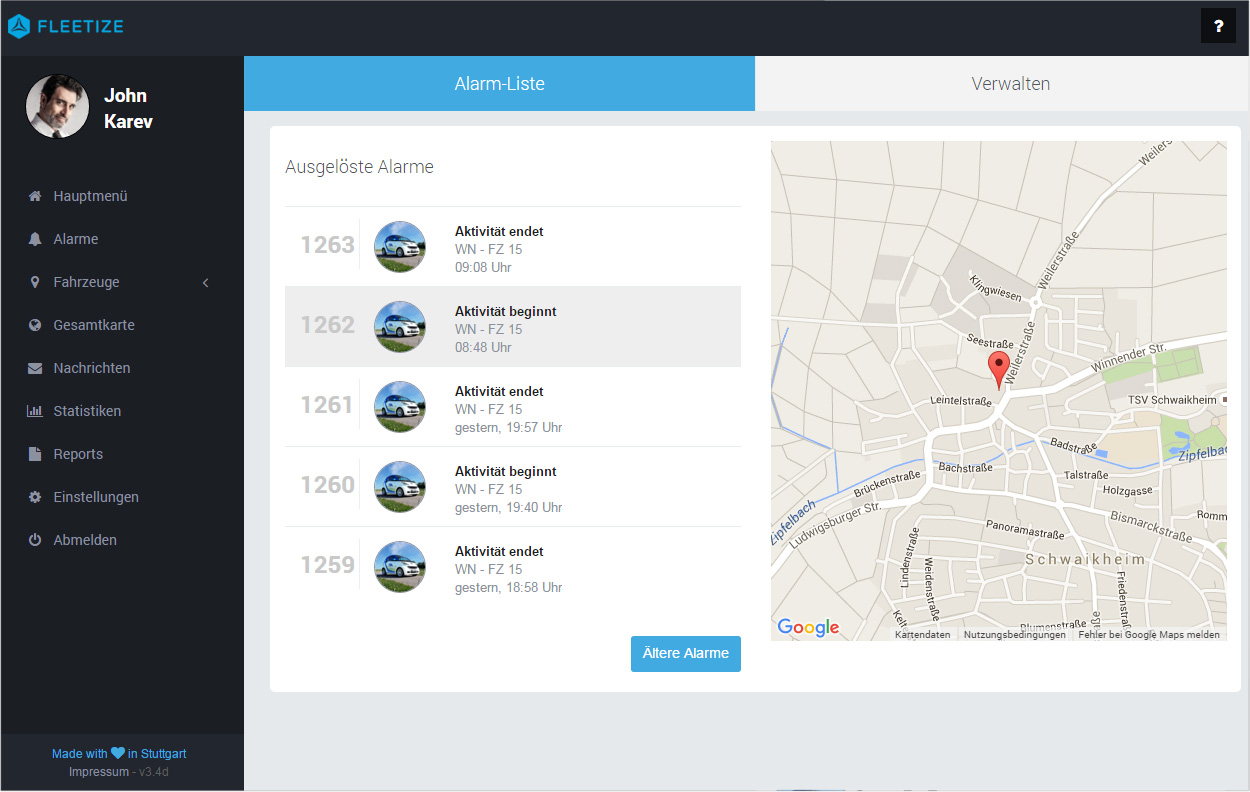This screenshot has width=1250, height=792.
Task: Select alarm number 1261
Action: [x=328, y=405]
